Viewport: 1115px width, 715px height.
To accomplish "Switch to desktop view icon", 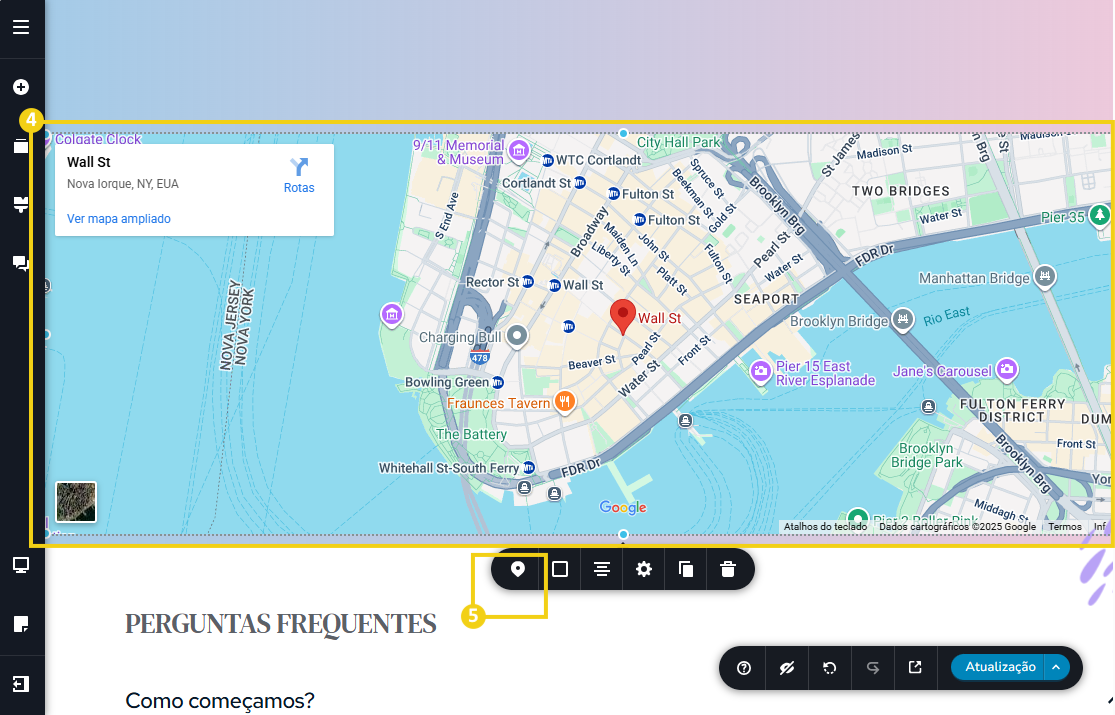I will 21,565.
